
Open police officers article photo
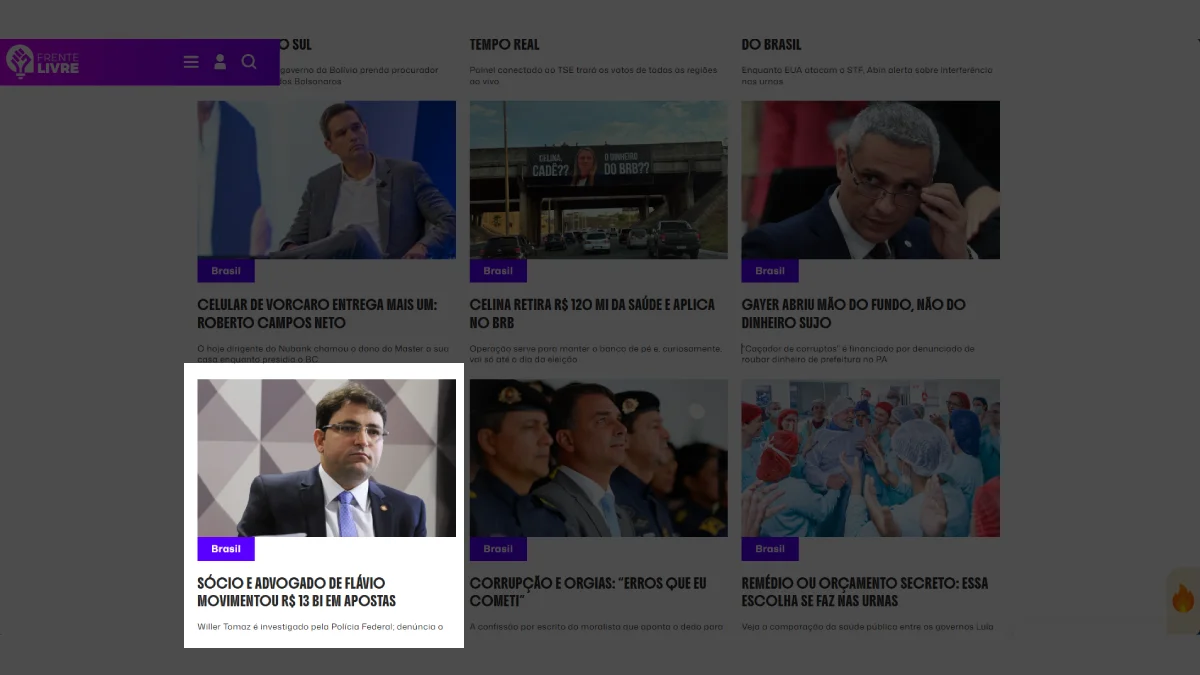599,458
